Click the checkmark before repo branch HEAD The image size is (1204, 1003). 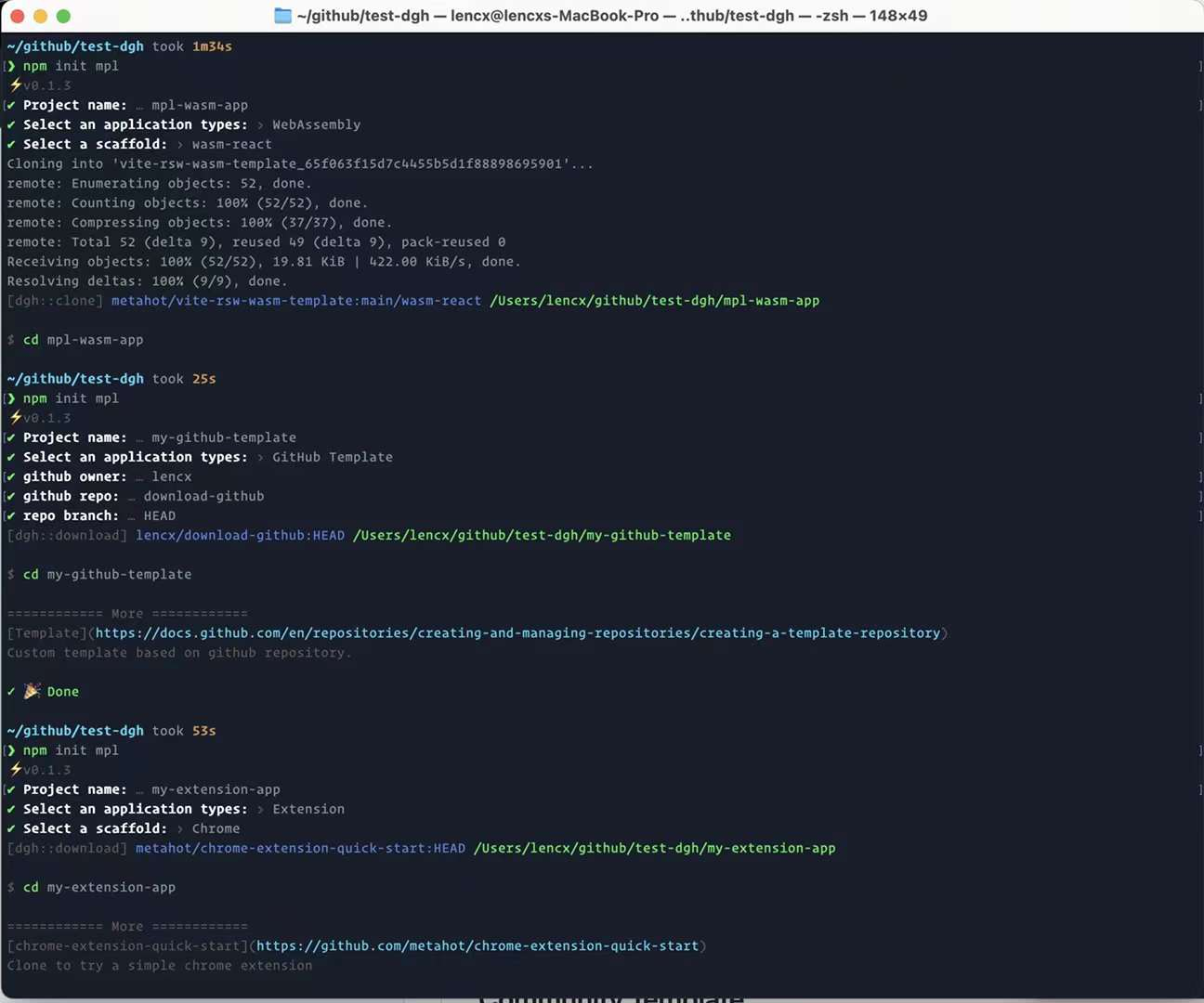pyautogui.click(x=9, y=515)
